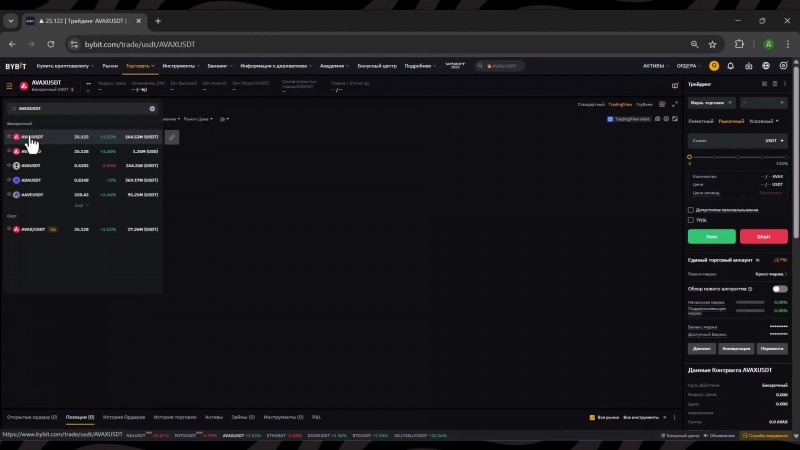The image size is (800, 450).
Task: Open the leverage dropdown next to Маржа торговля
Action: (x=763, y=103)
